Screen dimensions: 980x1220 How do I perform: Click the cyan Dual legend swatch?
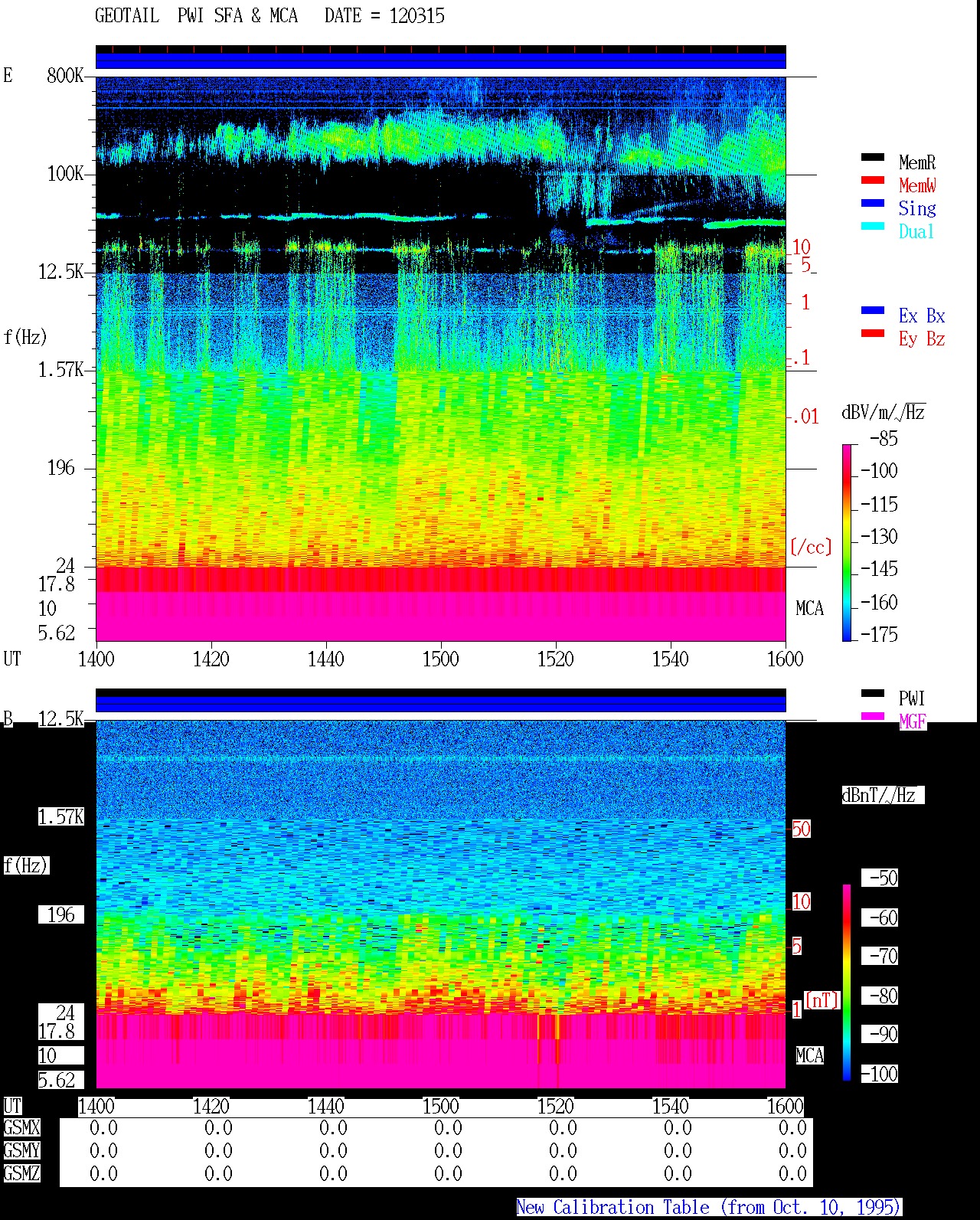(x=873, y=226)
